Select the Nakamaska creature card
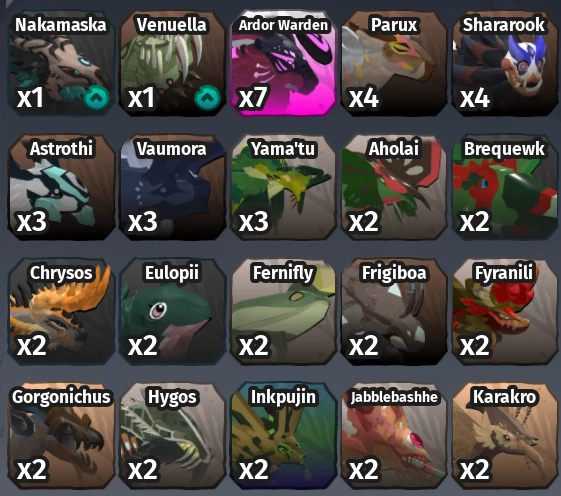This screenshot has height=496, width=561. (61, 63)
